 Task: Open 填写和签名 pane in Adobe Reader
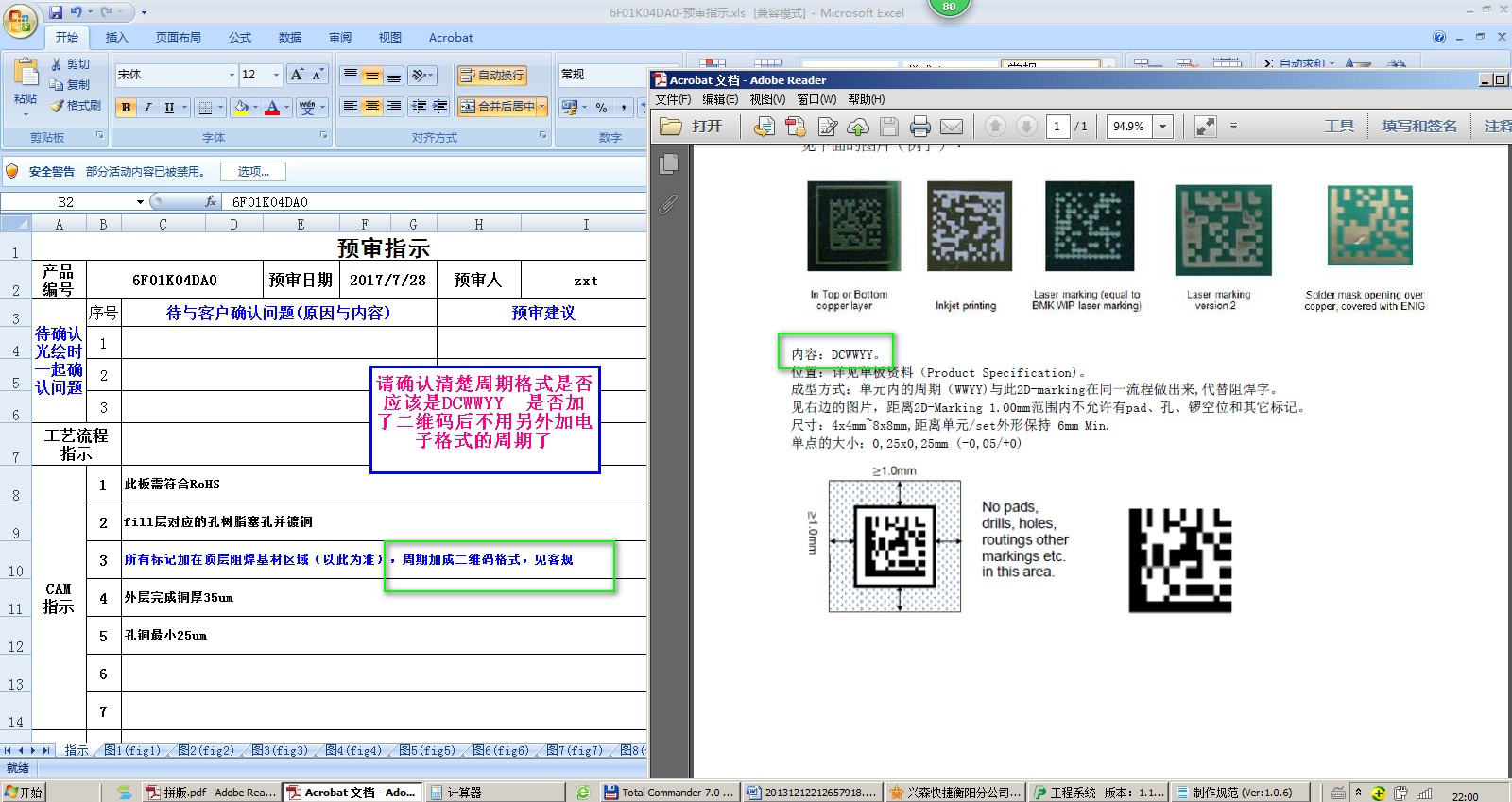(1419, 126)
